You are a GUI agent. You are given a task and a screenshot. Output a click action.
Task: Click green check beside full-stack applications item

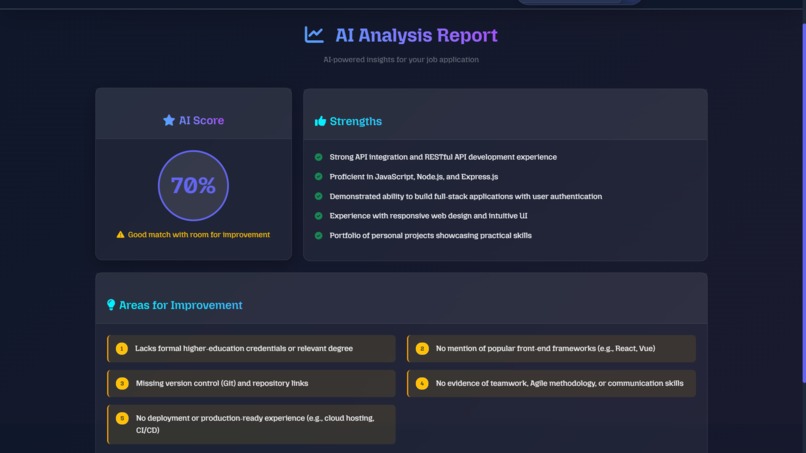coord(319,196)
